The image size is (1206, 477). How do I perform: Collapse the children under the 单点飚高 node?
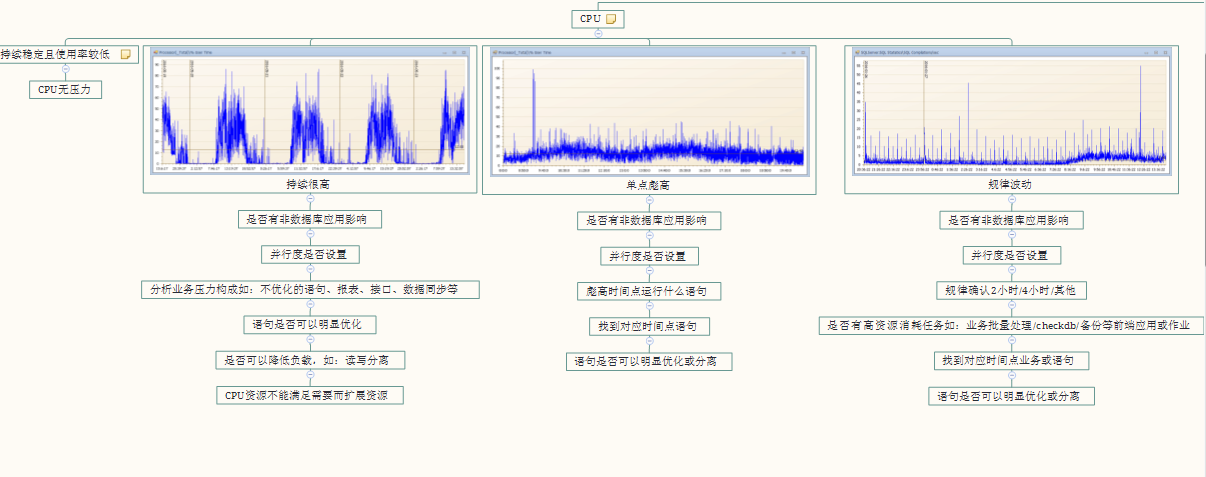click(649, 200)
